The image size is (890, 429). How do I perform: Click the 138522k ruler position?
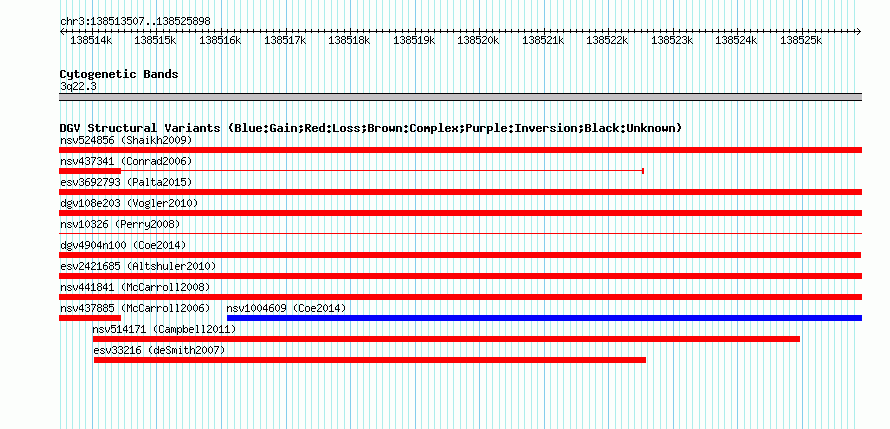607,40
